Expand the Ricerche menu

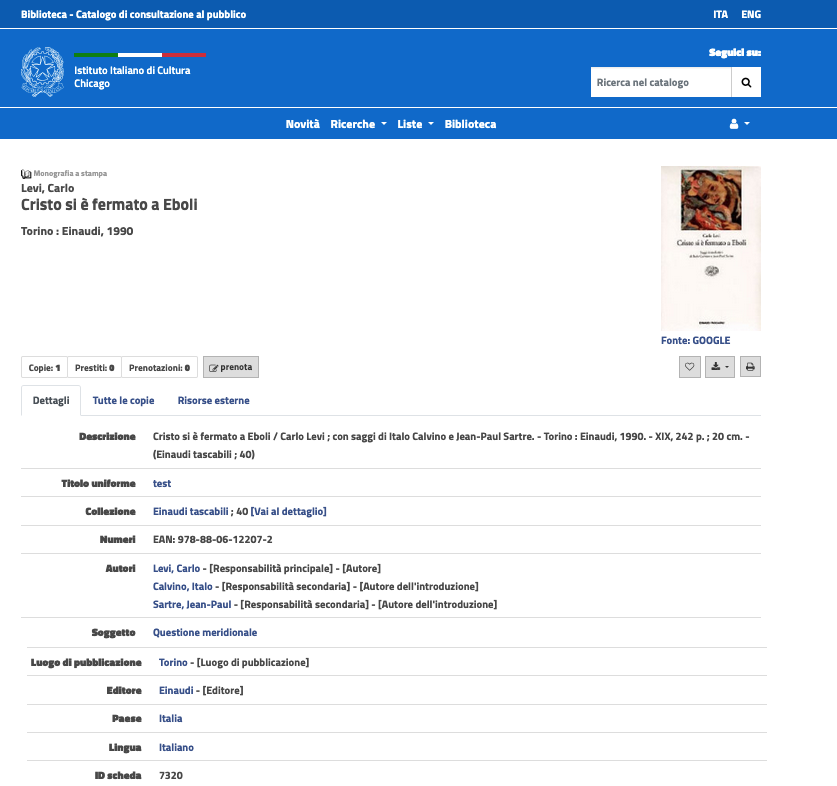[358, 124]
